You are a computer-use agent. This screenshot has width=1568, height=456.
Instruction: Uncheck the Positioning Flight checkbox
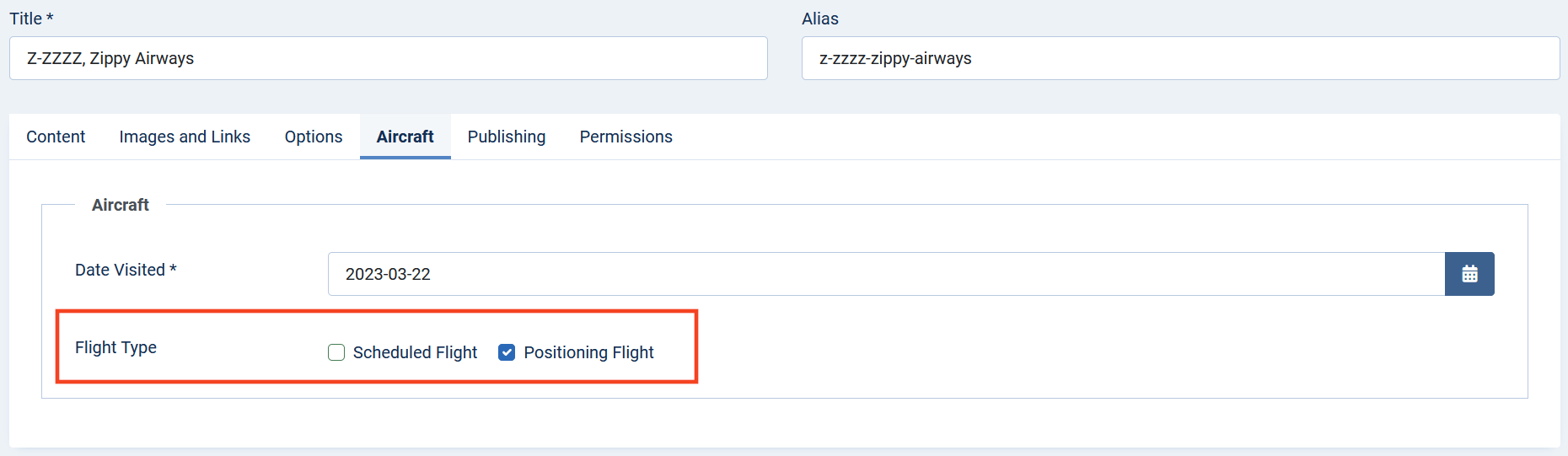[507, 352]
